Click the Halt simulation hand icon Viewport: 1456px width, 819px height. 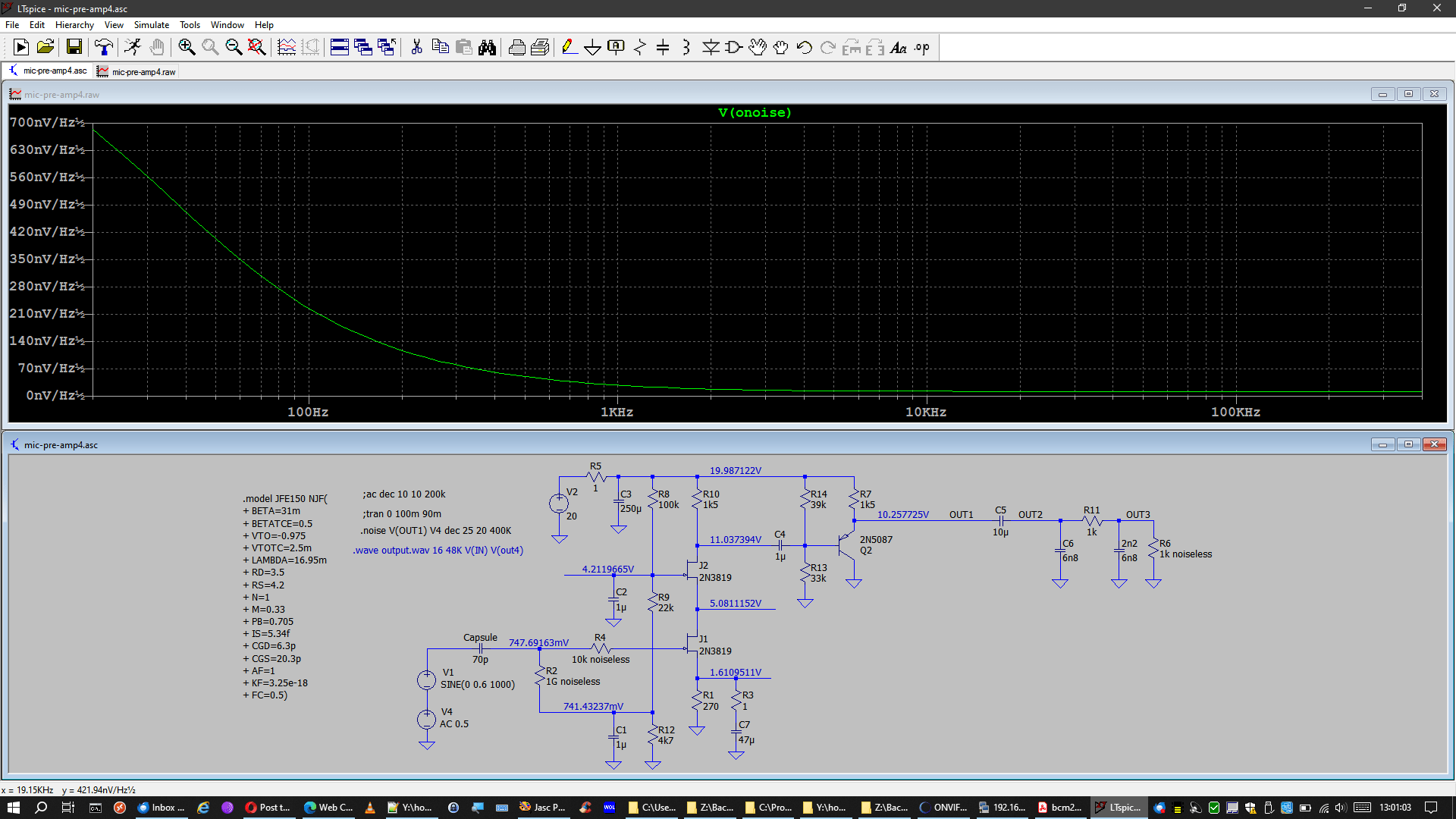click(x=157, y=47)
